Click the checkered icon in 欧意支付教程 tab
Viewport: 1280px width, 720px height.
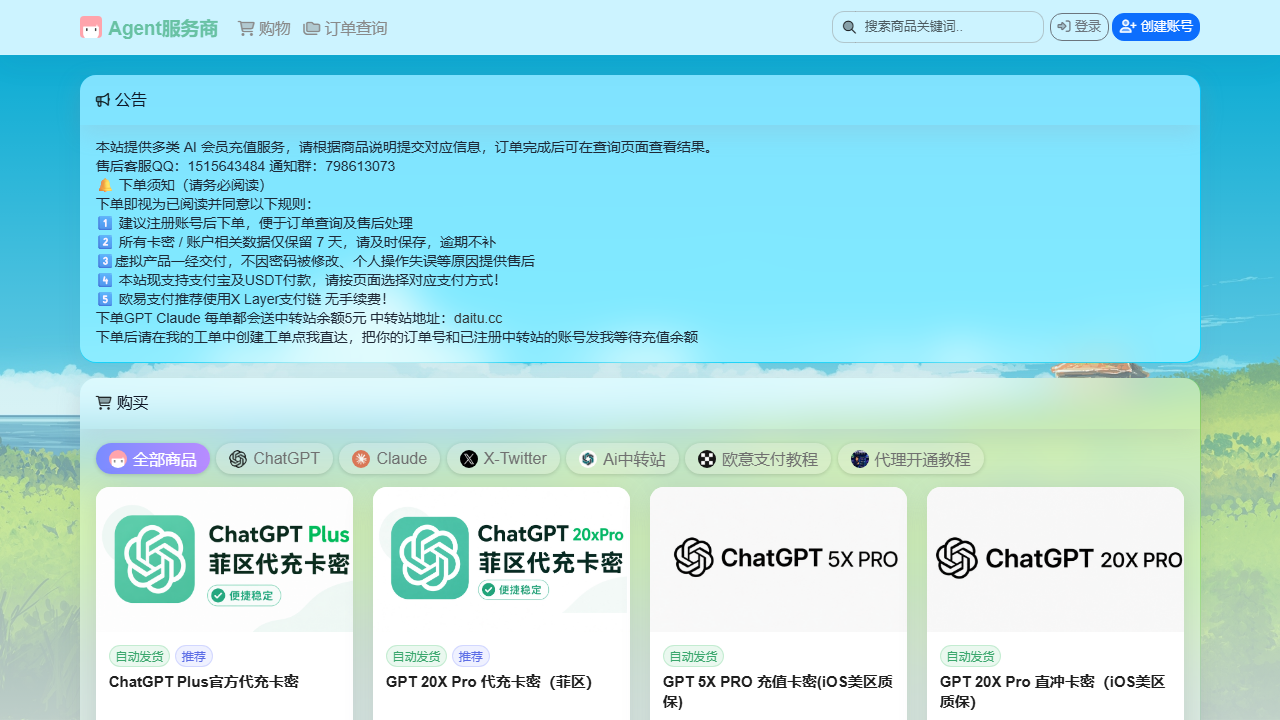[707, 459]
